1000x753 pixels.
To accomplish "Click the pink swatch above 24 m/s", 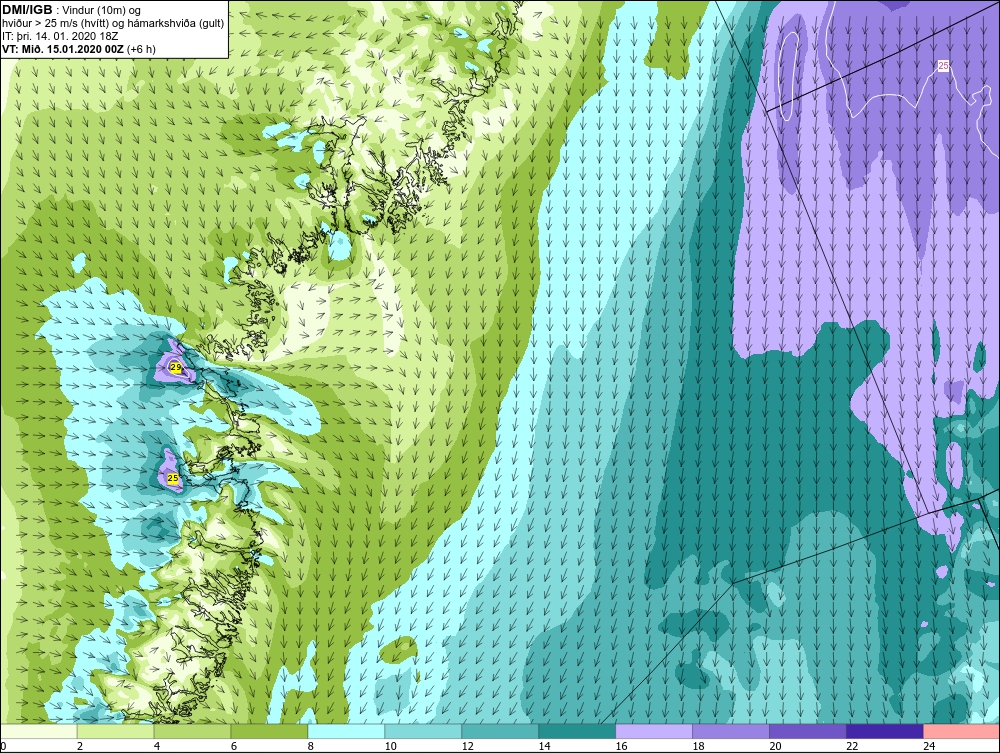I will [962, 731].
